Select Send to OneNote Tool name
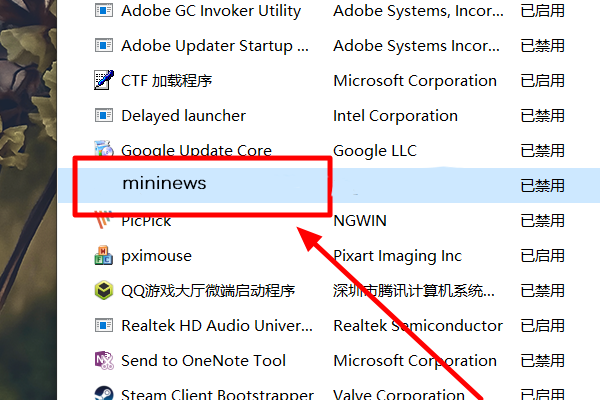Image resolution: width=600 pixels, height=400 pixels. click(204, 361)
